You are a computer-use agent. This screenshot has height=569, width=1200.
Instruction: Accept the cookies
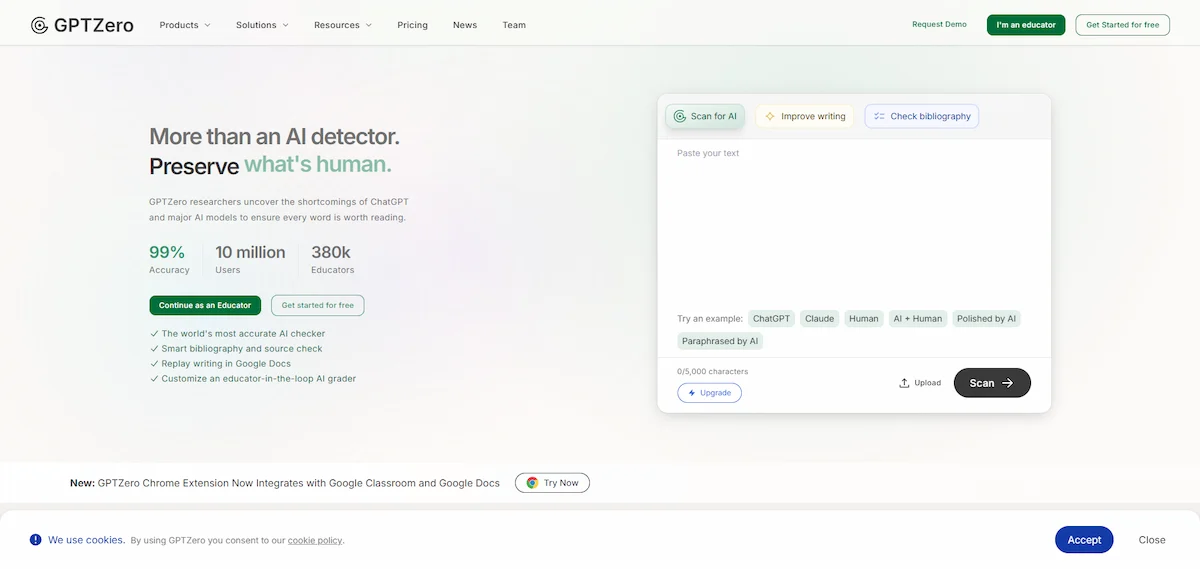tap(1084, 540)
